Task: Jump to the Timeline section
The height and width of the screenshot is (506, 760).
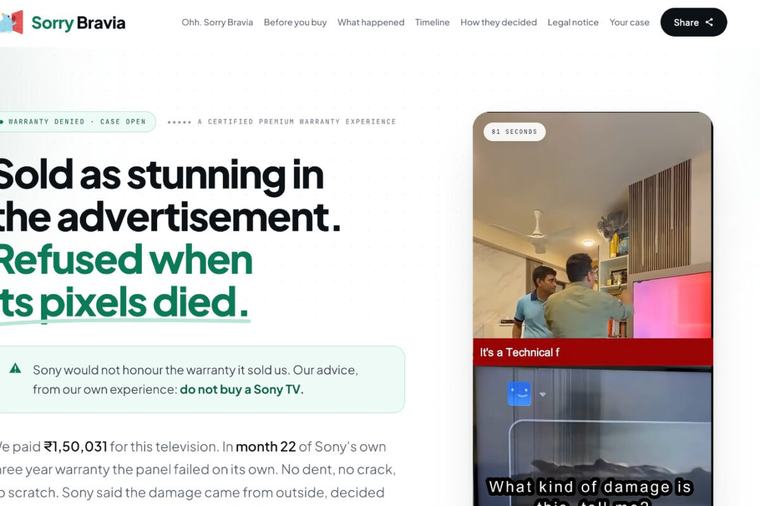Action: pos(432,22)
